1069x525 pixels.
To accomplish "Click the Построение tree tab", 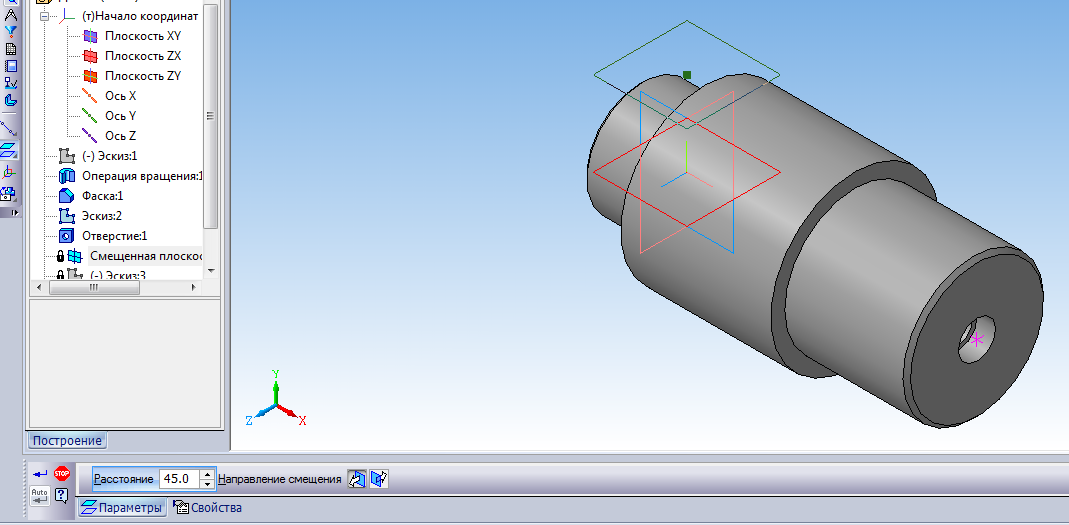I will [67, 441].
